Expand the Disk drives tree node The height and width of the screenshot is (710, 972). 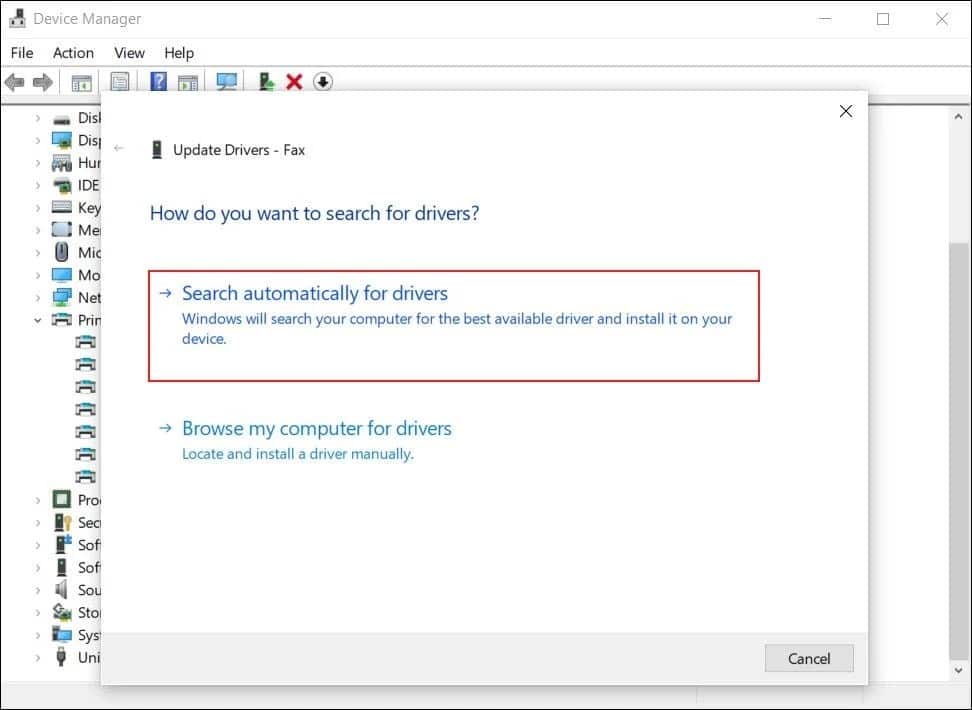37,117
